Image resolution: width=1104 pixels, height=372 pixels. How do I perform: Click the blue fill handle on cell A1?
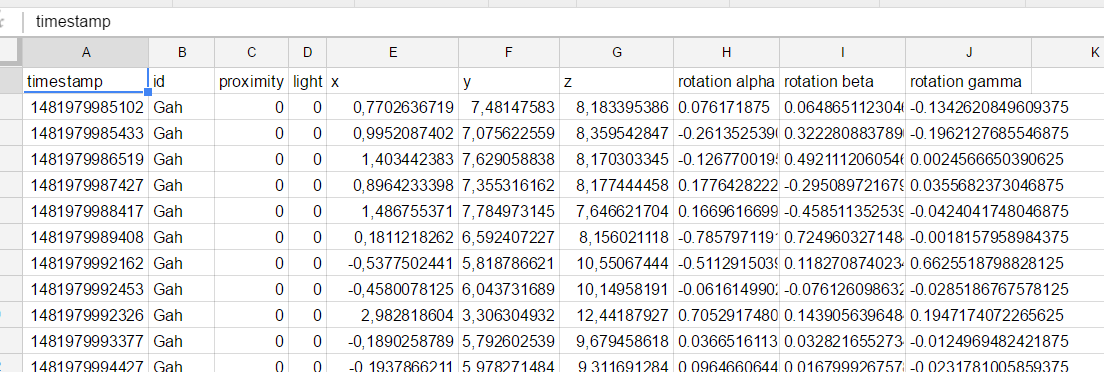coord(148,92)
